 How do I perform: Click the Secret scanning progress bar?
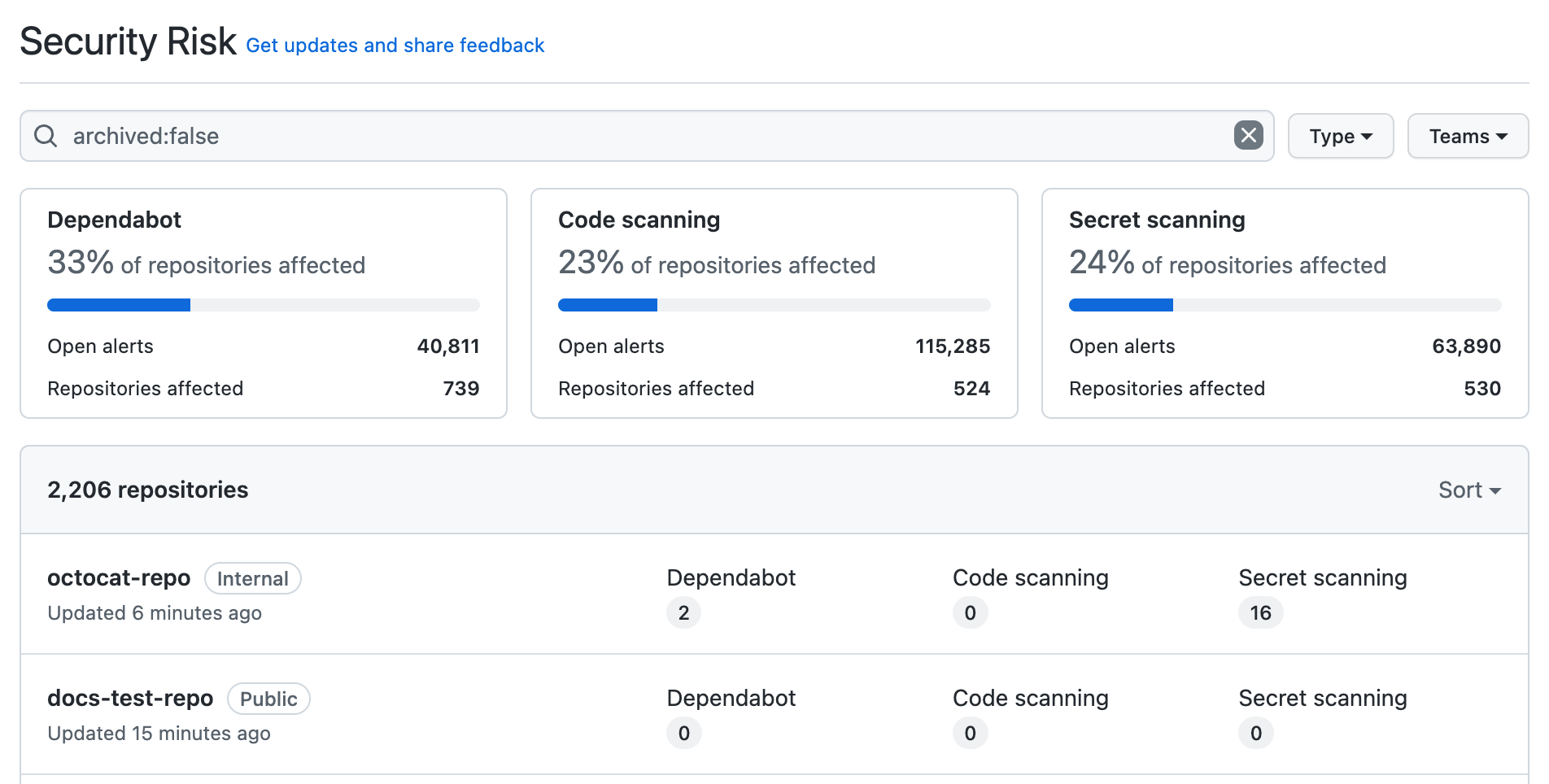click(x=1285, y=305)
